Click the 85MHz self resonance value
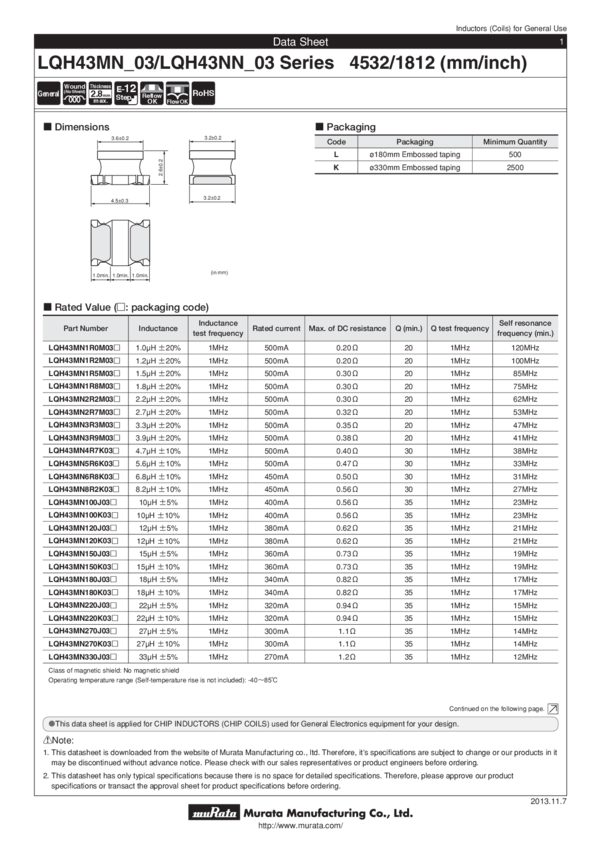This screenshot has height=850, width=601. [525, 374]
